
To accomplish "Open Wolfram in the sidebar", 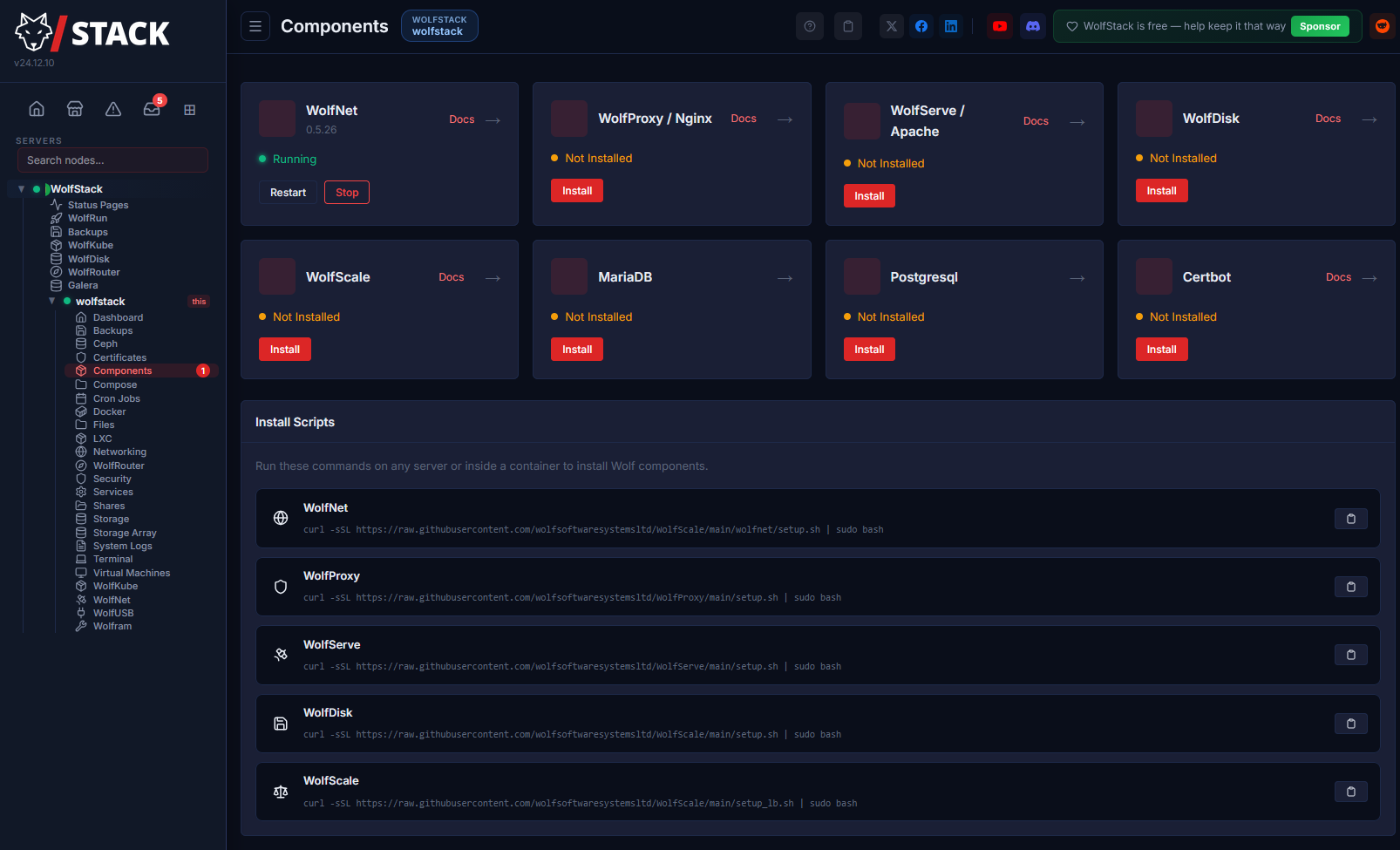I will [x=112, y=626].
